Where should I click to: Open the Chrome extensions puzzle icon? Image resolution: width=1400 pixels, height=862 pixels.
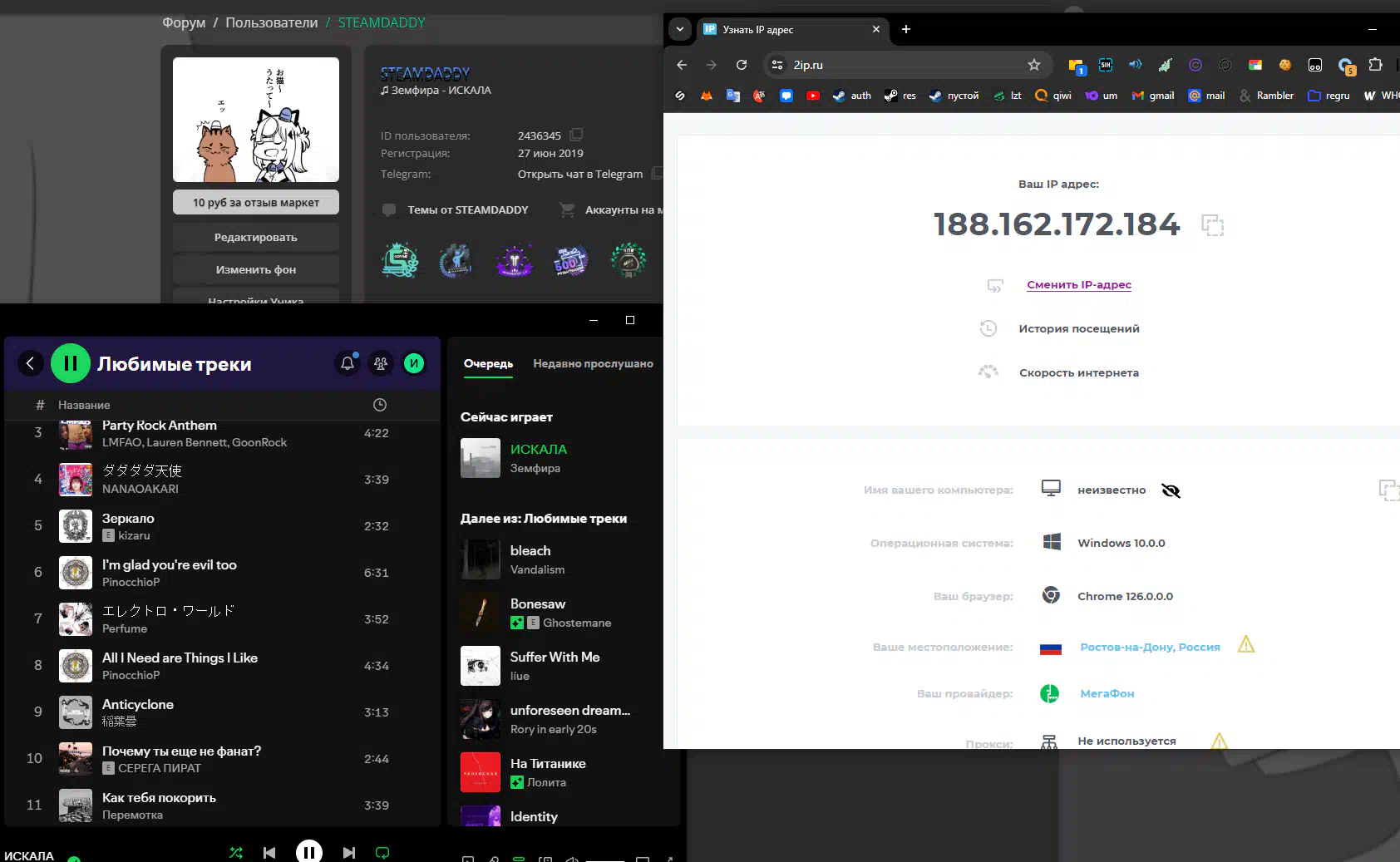(1376, 65)
